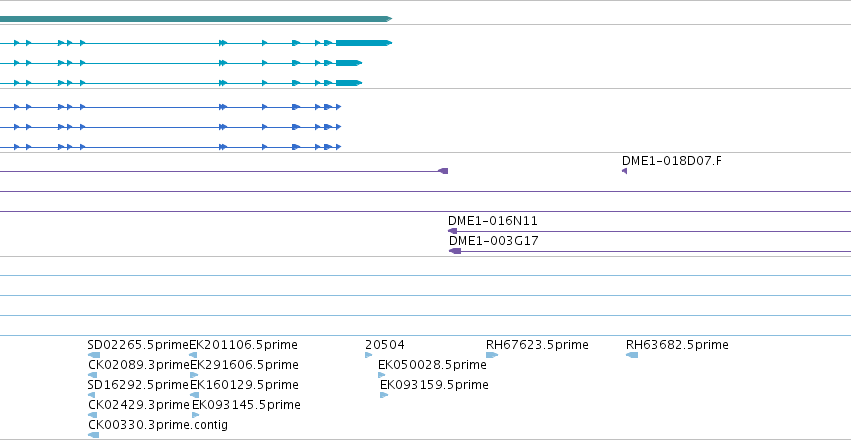Select the small arrow glyph under DME1-018D07.F
Screen dimensions: 851x440
click(x=624, y=171)
